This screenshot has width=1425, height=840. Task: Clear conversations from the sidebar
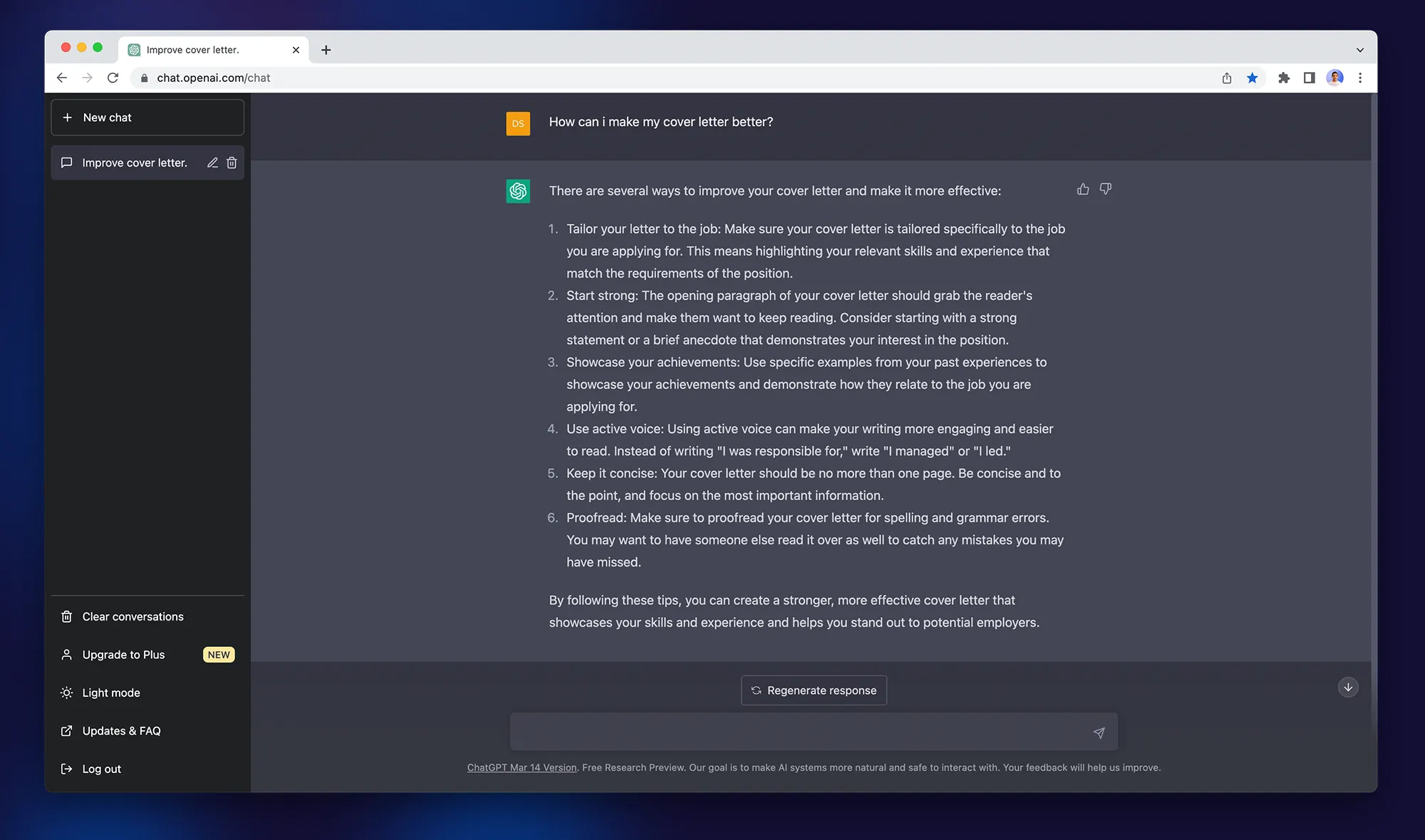pos(147,616)
